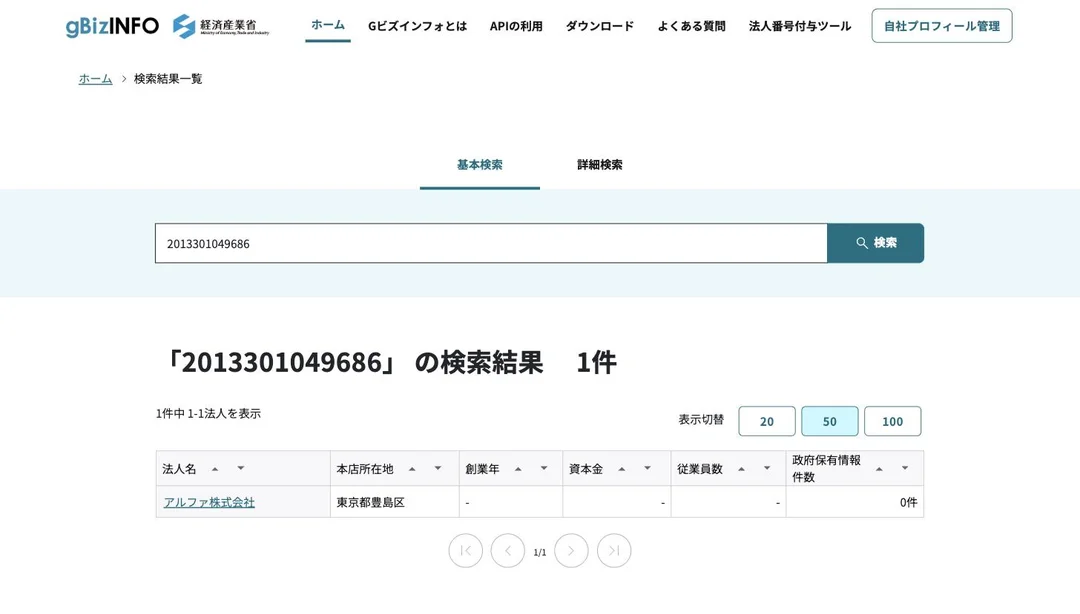
Task: Click the ホーム breadcrumb link
Action: click(95, 79)
